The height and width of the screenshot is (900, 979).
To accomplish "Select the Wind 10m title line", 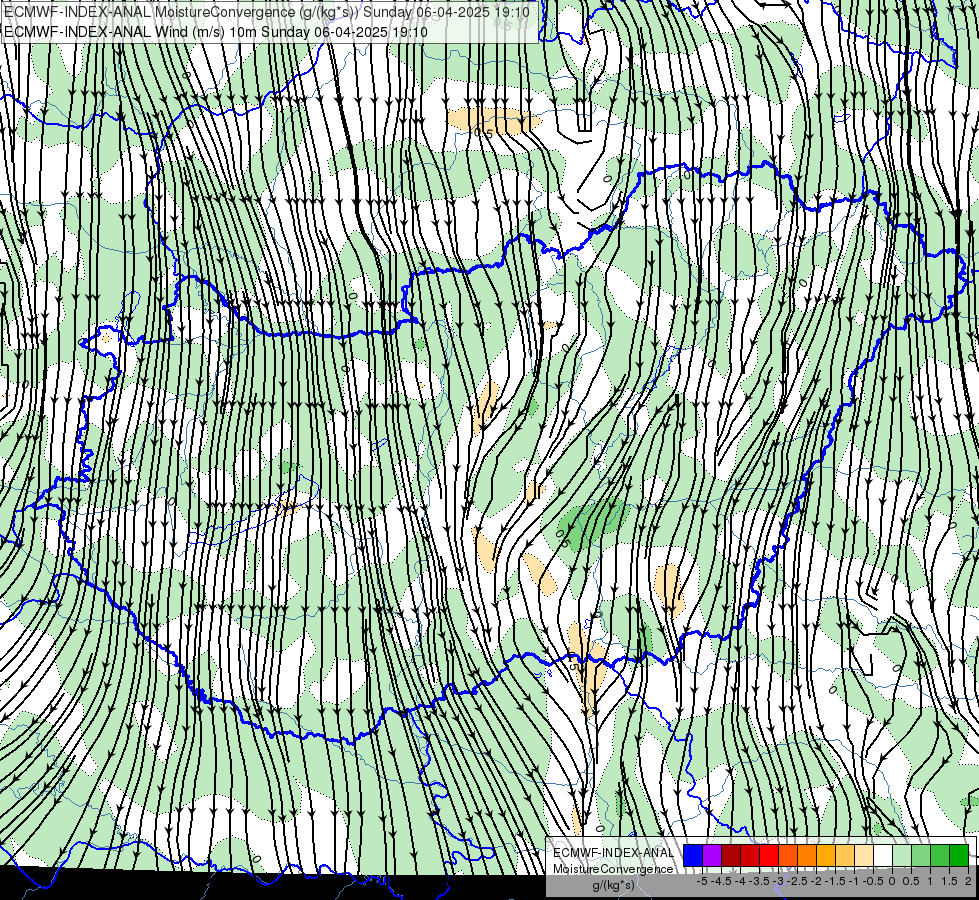I will (x=216, y=32).
